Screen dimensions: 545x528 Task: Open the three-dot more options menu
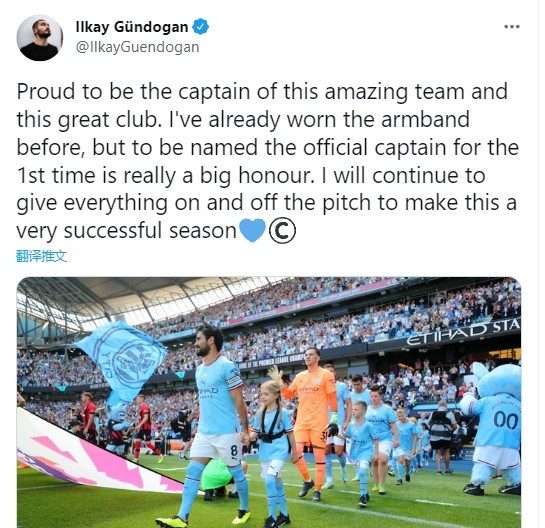pos(512,27)
